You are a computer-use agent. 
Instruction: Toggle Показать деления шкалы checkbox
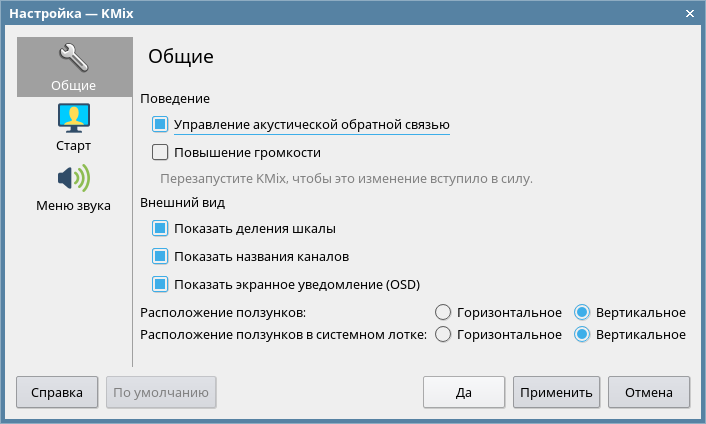point(160,228)
